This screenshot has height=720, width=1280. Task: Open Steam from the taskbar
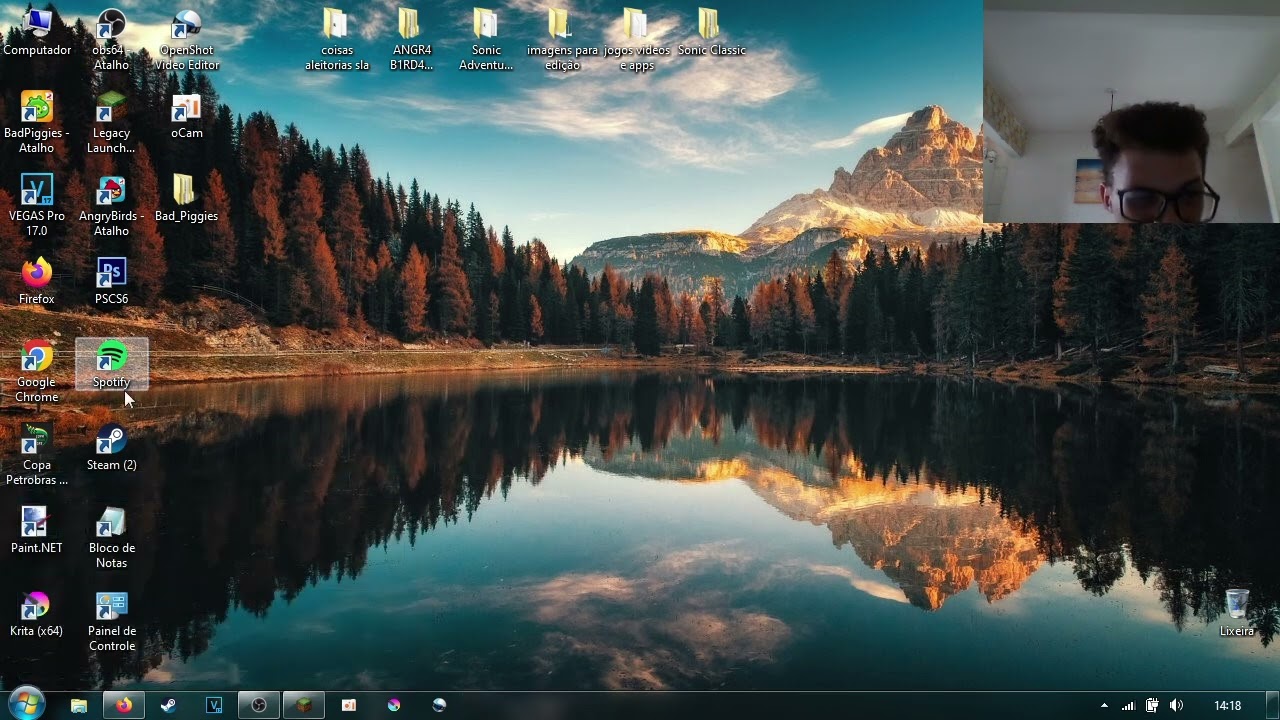[168, 705]
